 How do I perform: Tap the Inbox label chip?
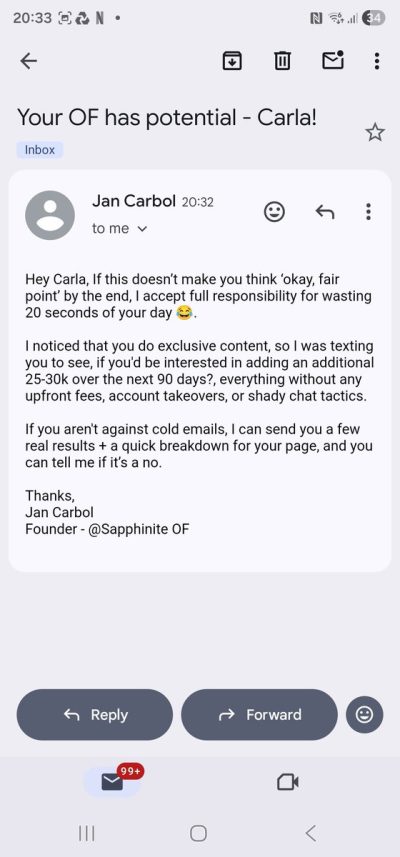point(40,150)
